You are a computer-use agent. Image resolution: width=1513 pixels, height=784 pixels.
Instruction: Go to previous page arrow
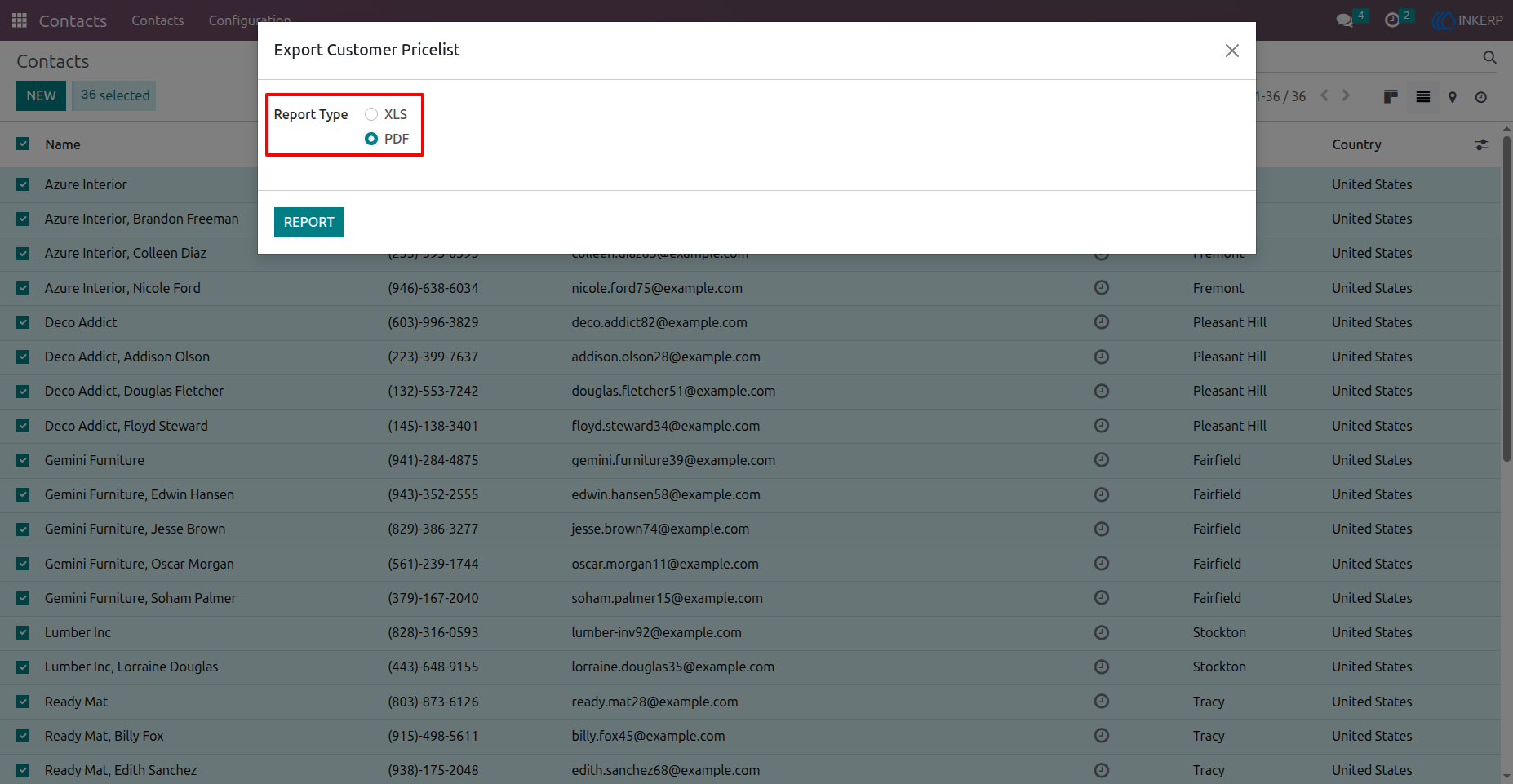pos(1324,95)
